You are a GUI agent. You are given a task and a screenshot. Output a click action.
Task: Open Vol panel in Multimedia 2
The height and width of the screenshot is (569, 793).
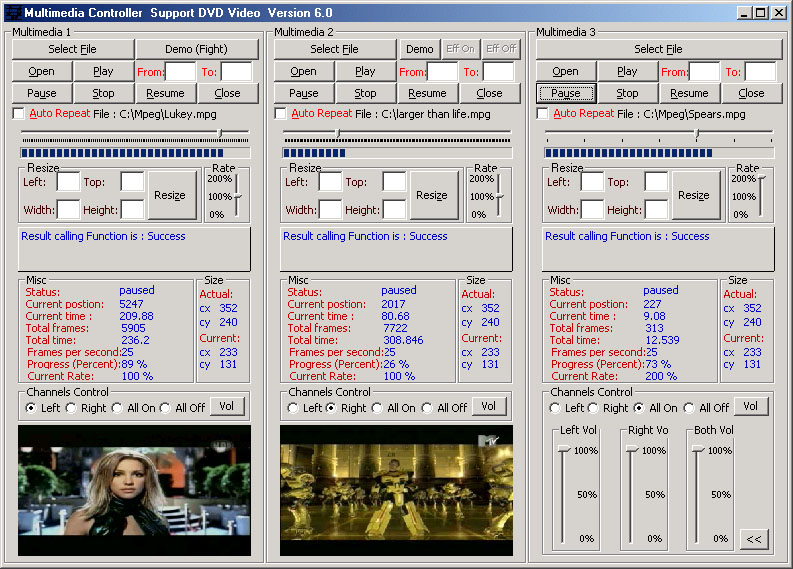coord(489,406)
